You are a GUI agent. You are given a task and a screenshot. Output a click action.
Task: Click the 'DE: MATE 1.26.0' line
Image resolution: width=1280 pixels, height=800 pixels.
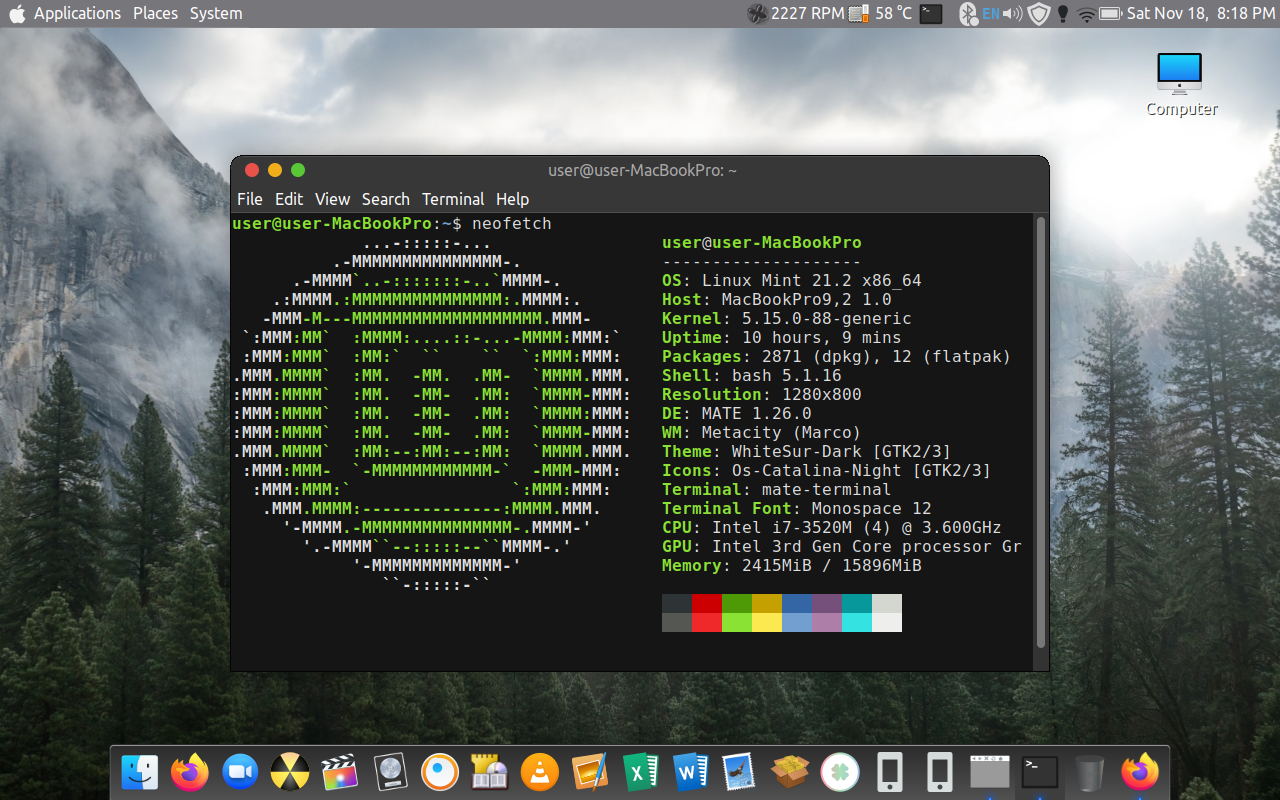pos(737,414)
